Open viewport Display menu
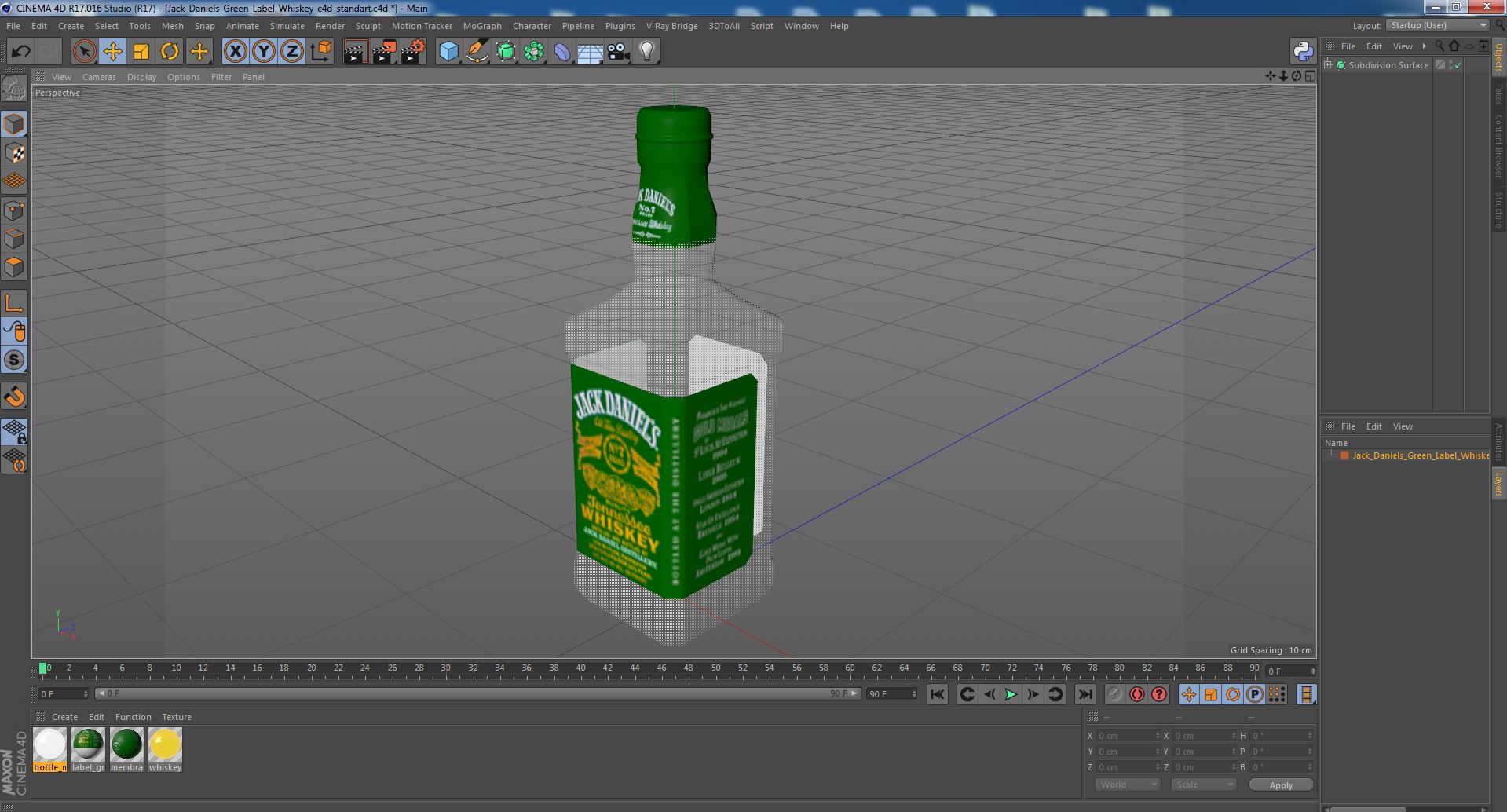1507x812 pixels. pyautogui.click(x=141, y=77)
